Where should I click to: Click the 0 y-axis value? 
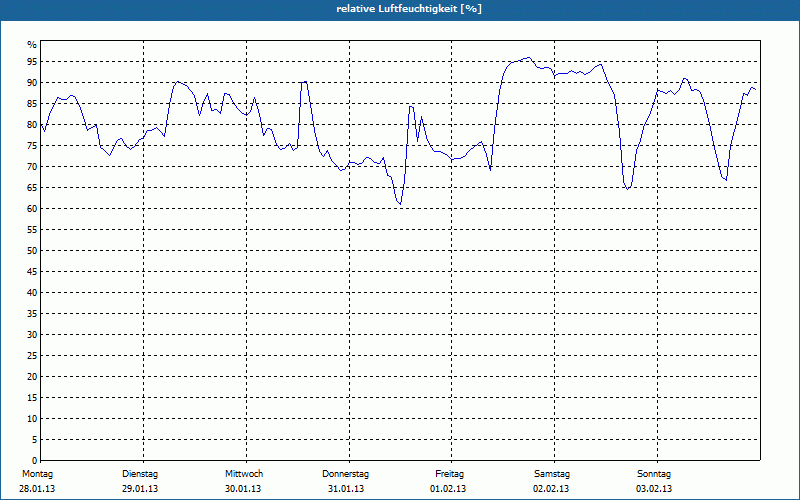coord(34,461)
